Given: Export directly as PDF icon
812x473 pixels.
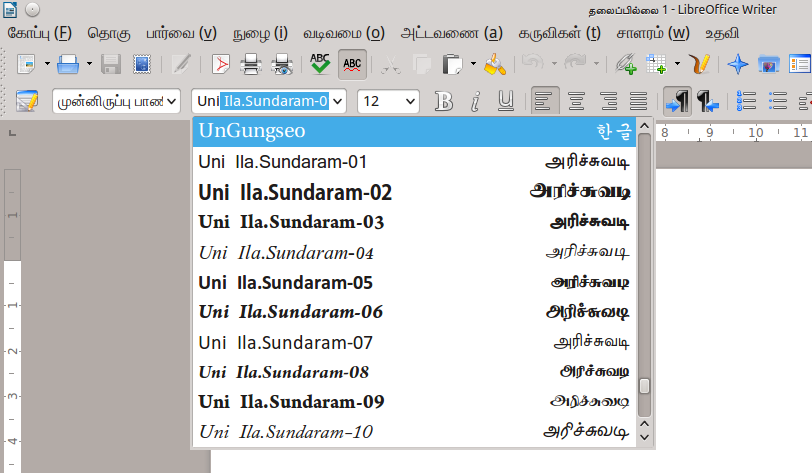Looking at the screenshot, I should [221, 64].
